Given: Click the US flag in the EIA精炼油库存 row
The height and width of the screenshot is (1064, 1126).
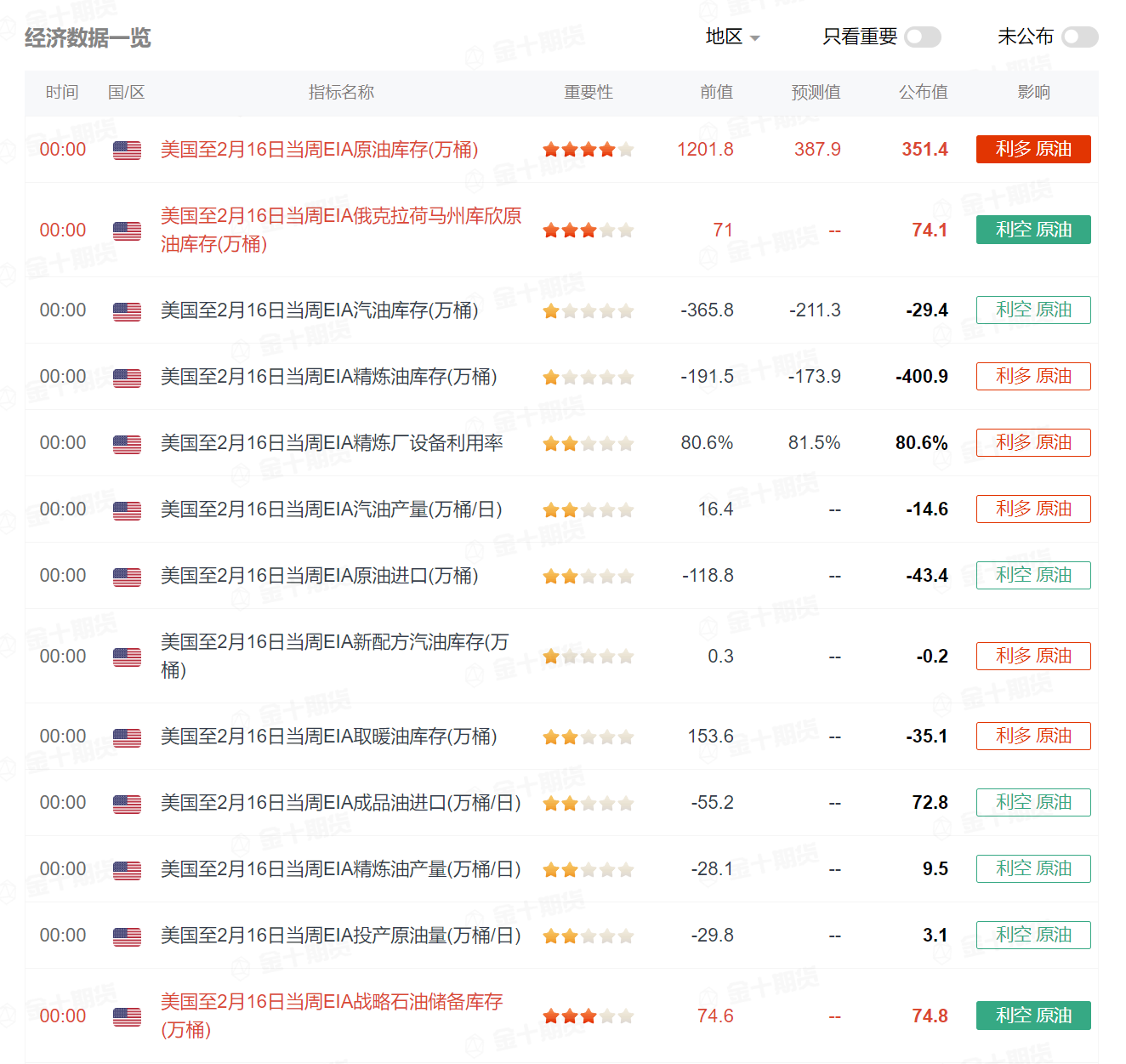Looking at the screenshot, I should 127,378.
